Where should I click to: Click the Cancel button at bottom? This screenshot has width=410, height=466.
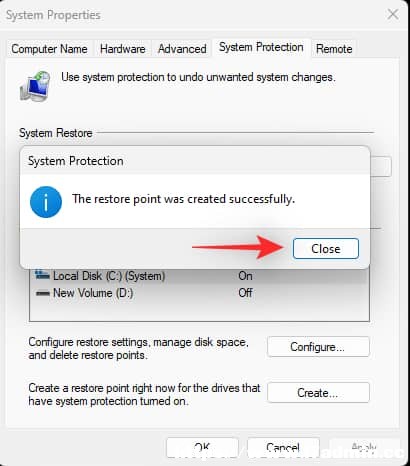[x=283, y=447]
